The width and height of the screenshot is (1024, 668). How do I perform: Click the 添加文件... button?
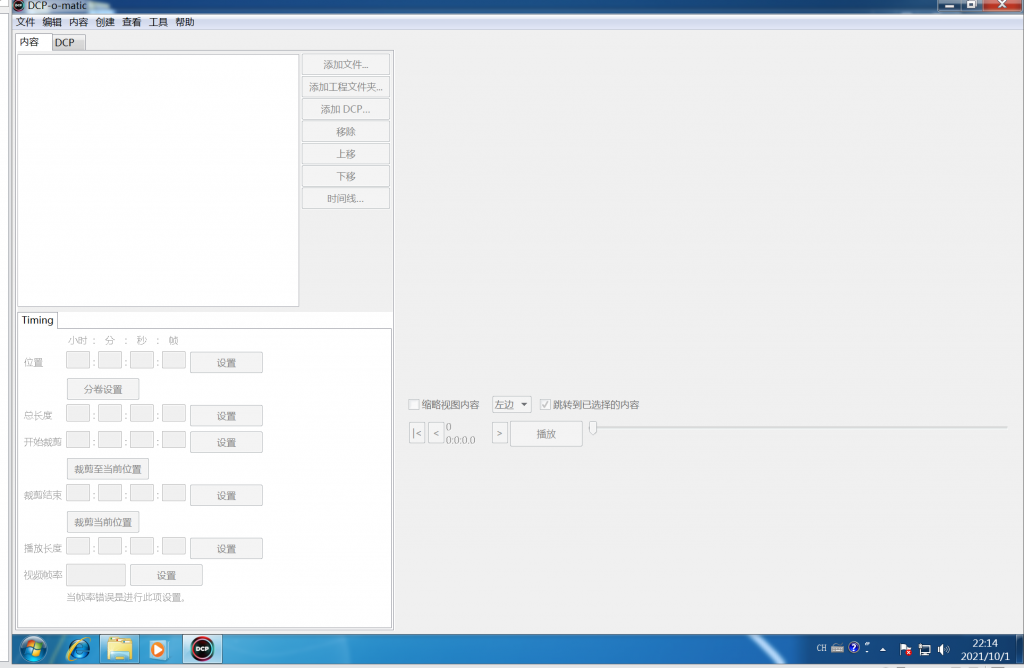[345, 65]
